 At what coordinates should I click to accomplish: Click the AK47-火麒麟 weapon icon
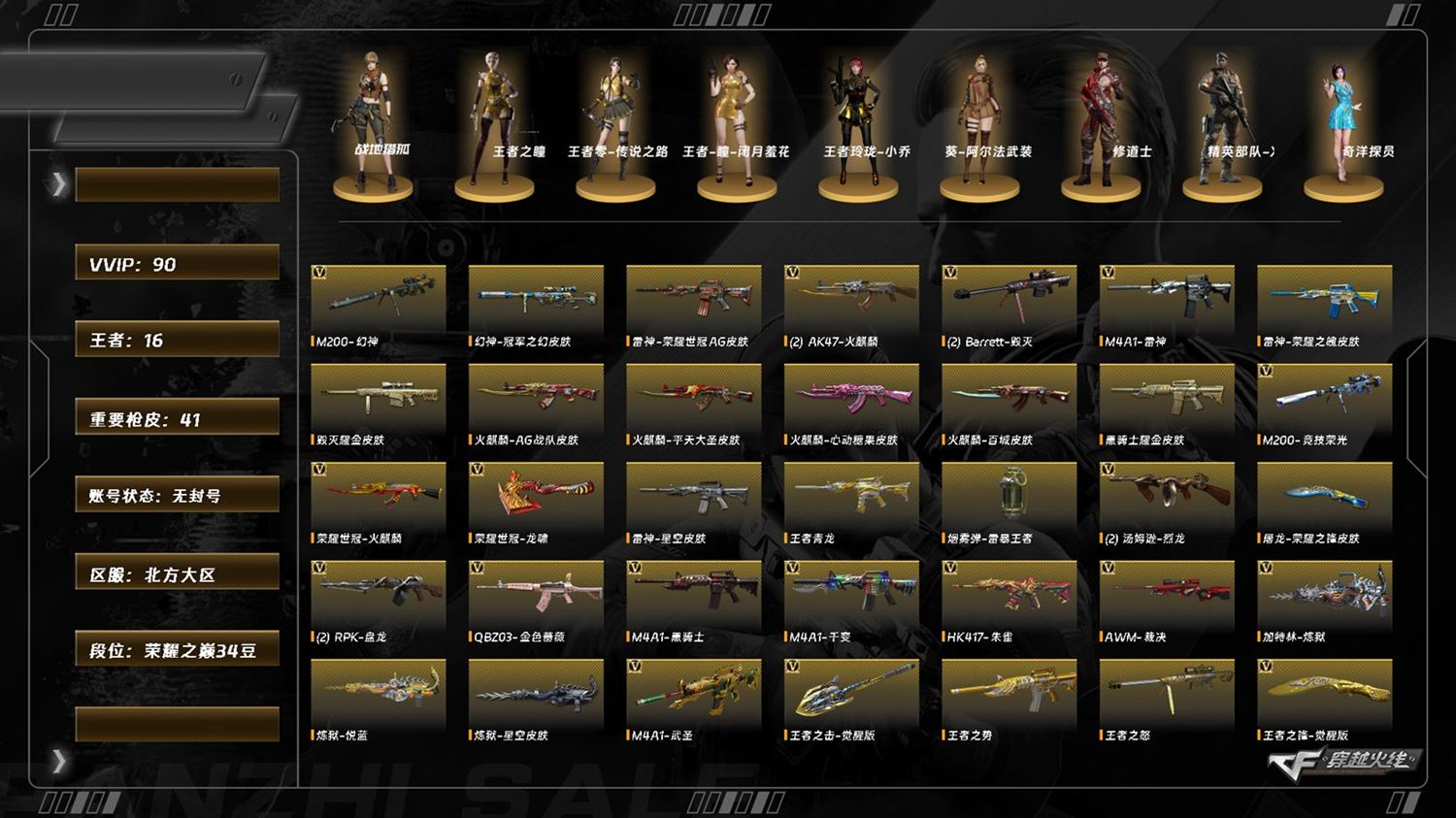(851, 299)
